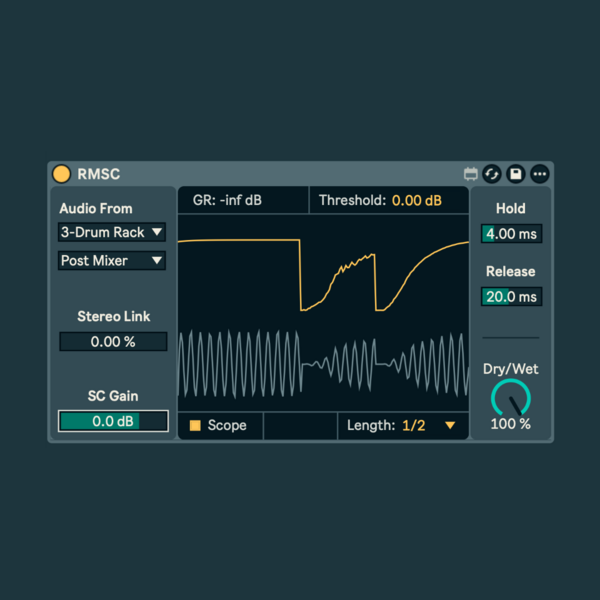Viewport: 600px width, 600px height.
Task: Click the Hold 4.00 ms field
Action: click(x=511, y=233)
